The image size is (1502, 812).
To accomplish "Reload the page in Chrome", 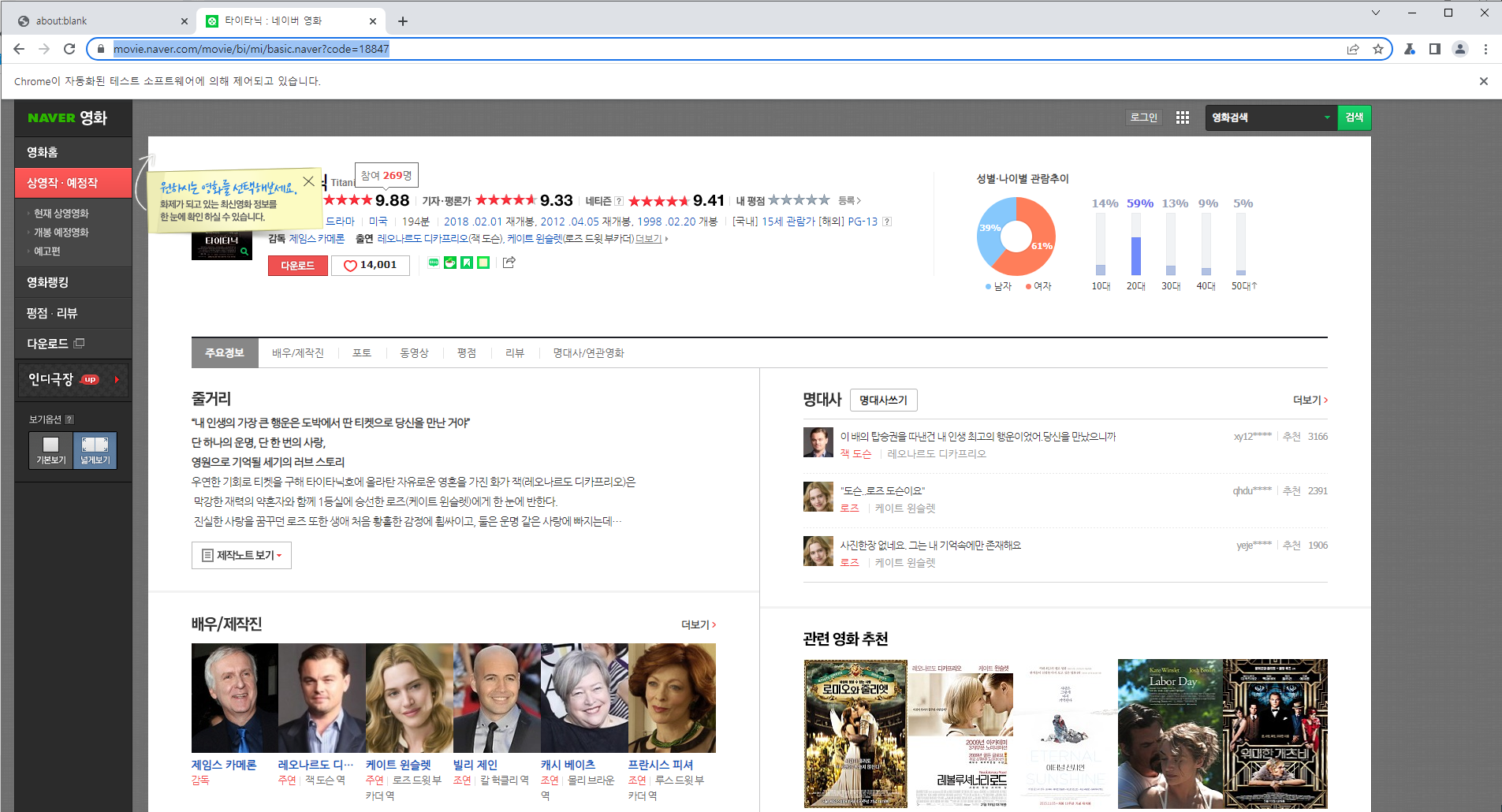I will [x=69, y=49].
